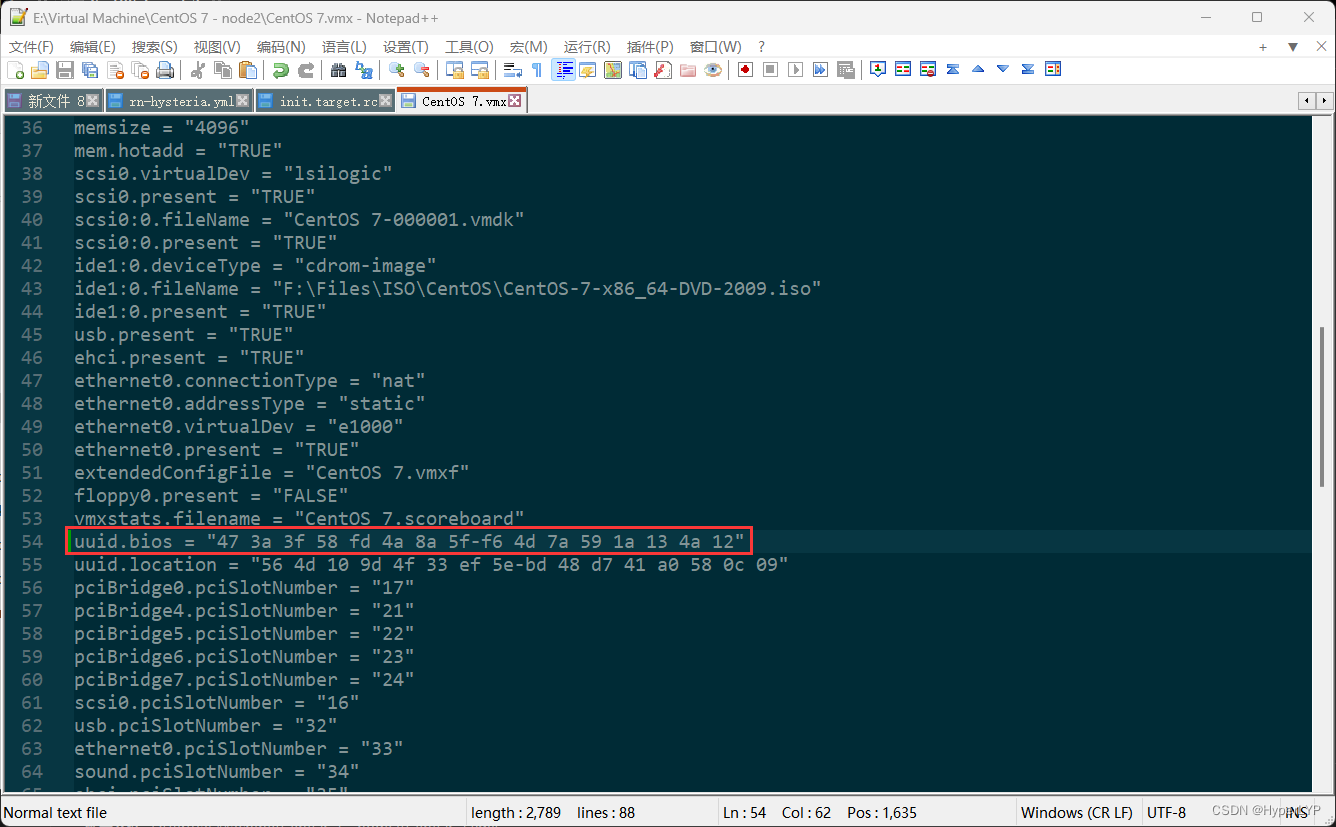Open the Find dialog via binoculars icon

pos(338,69)
